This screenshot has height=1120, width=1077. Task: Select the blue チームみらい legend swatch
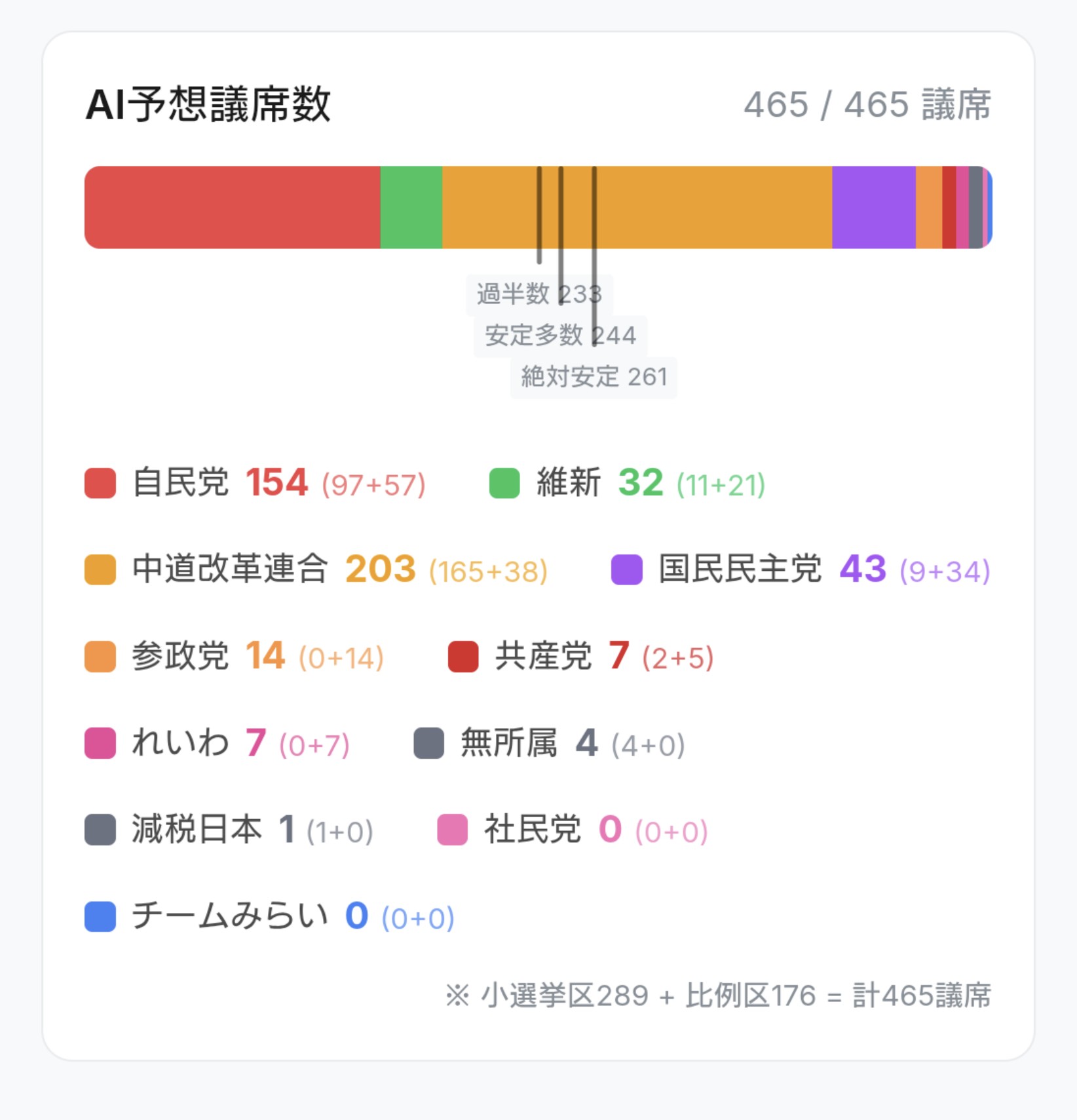pos(100,916)
